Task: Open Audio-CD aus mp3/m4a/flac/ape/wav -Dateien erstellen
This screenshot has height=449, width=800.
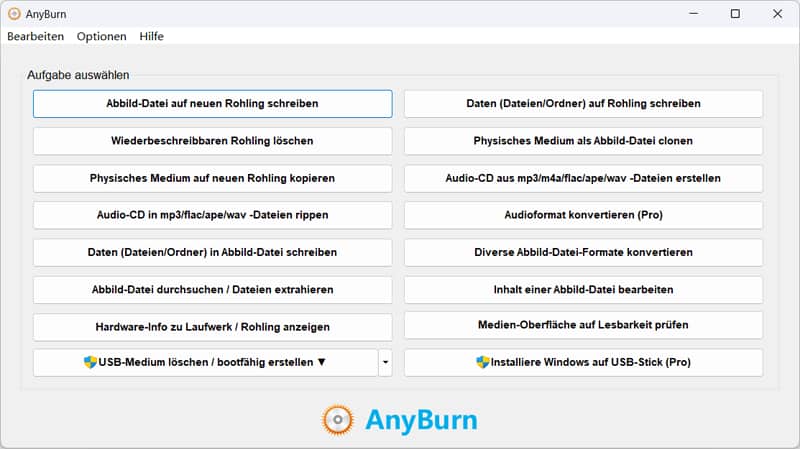Action: [583, 178]
